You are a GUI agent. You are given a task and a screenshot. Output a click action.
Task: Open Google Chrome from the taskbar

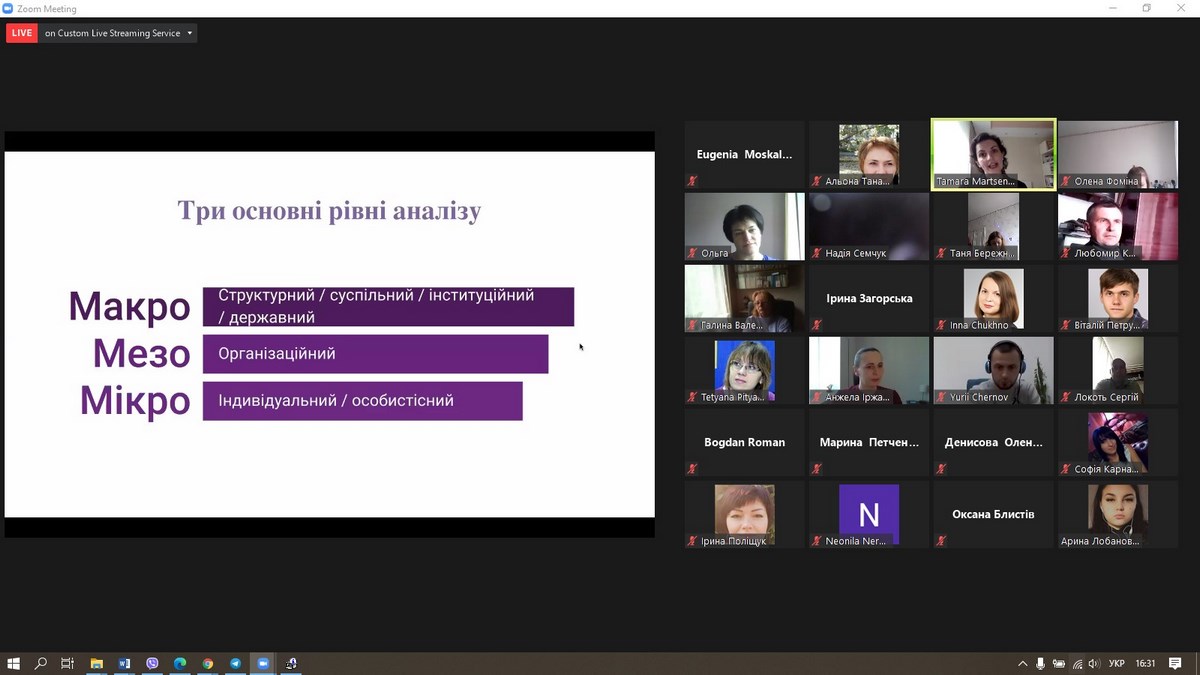click(x=208, y=663)
